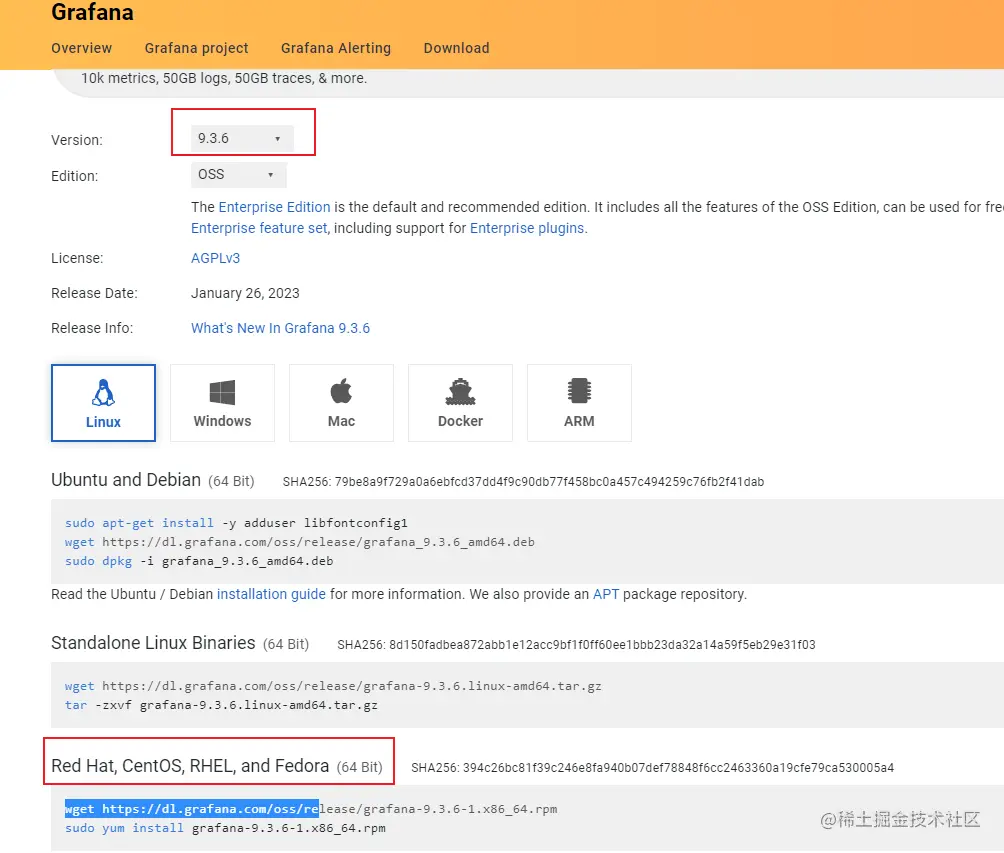Click the wget x86_64.rpm command line
This screenshot has height=853, width=1004.
tap(311, 809)
